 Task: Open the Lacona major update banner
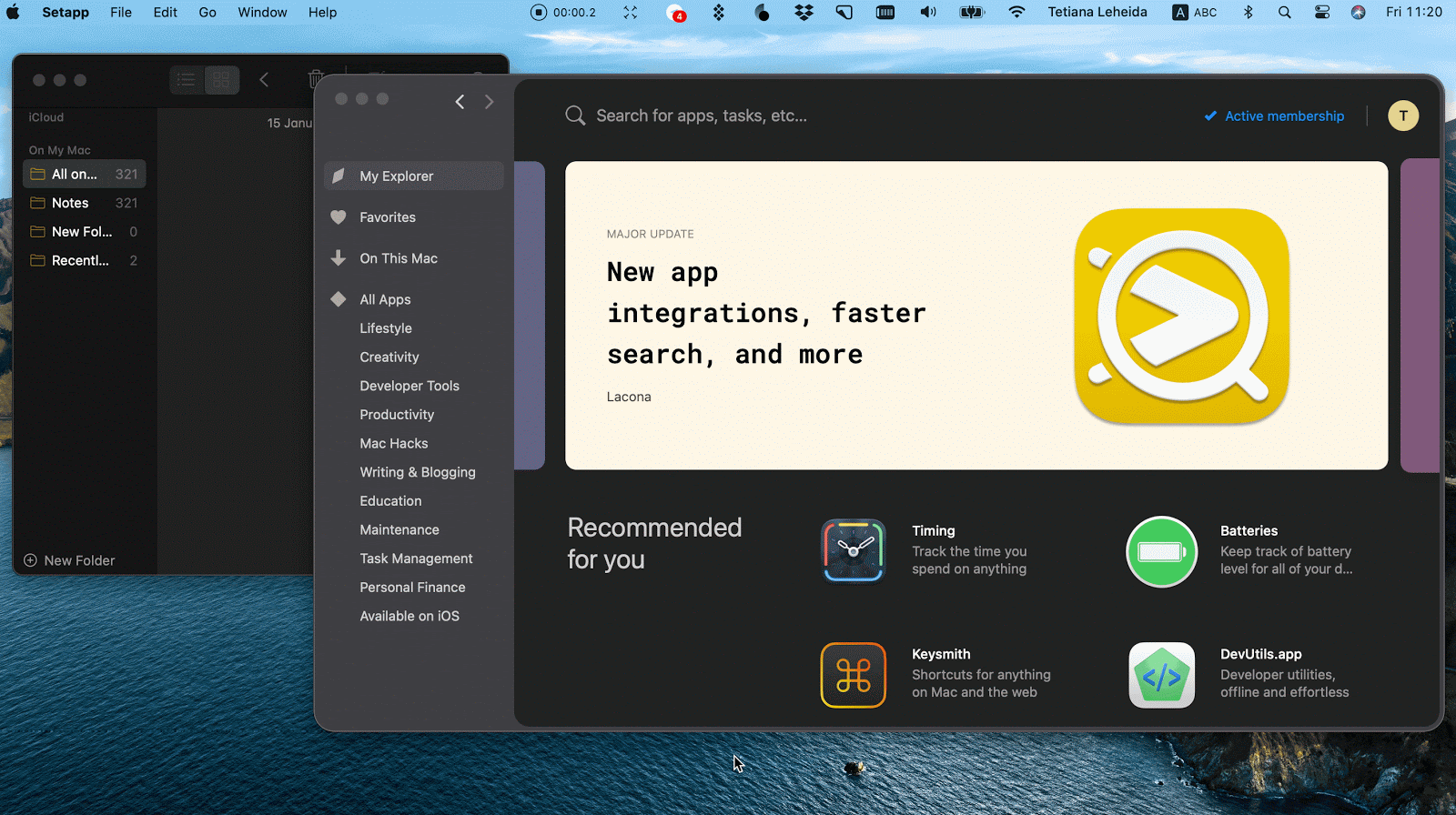click(976, 316)
